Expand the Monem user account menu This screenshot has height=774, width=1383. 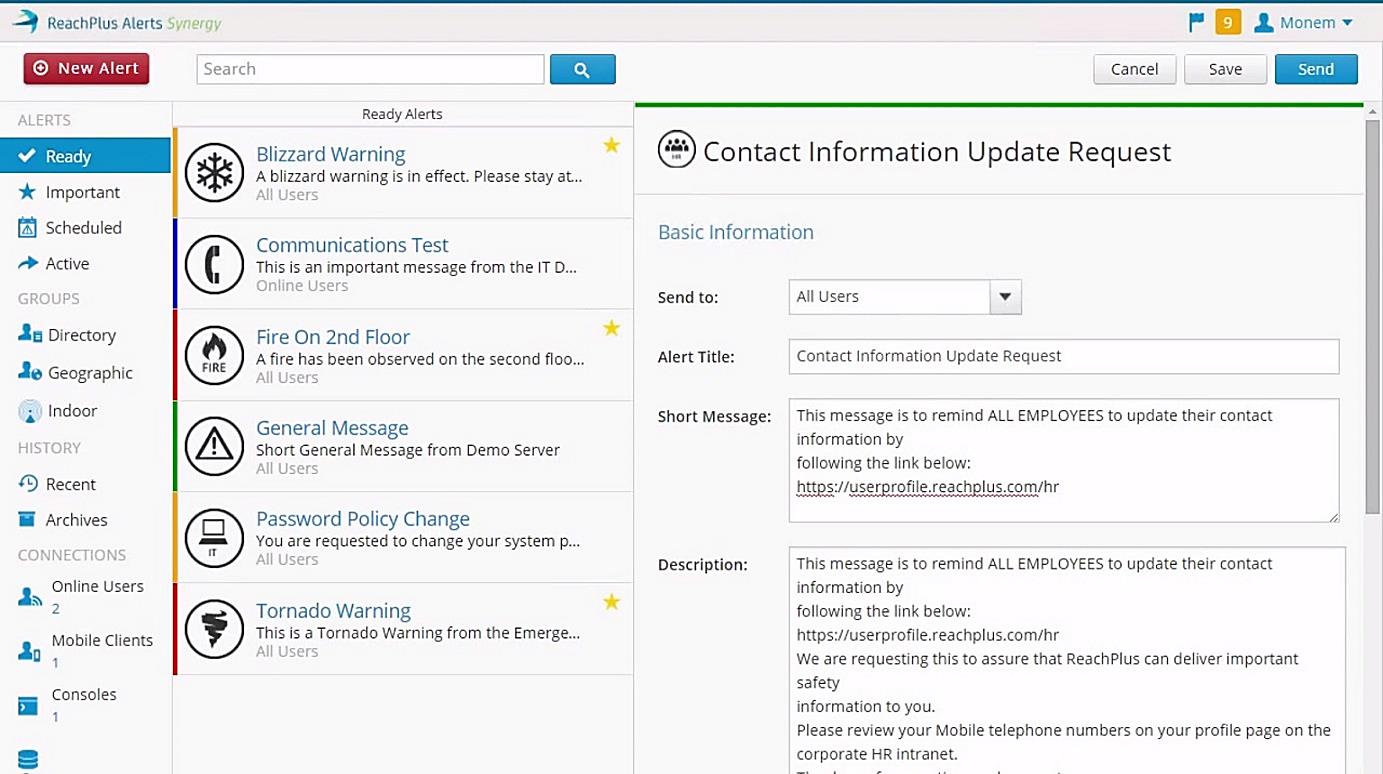point(1303,21)
